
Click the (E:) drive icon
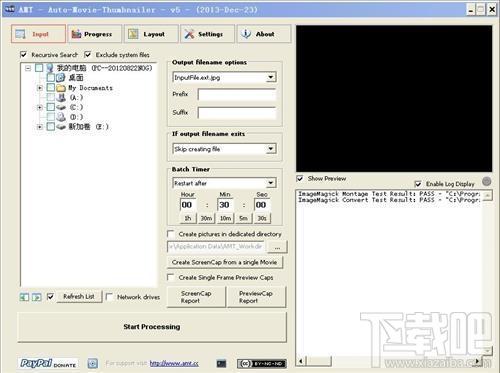coord(61,127)
